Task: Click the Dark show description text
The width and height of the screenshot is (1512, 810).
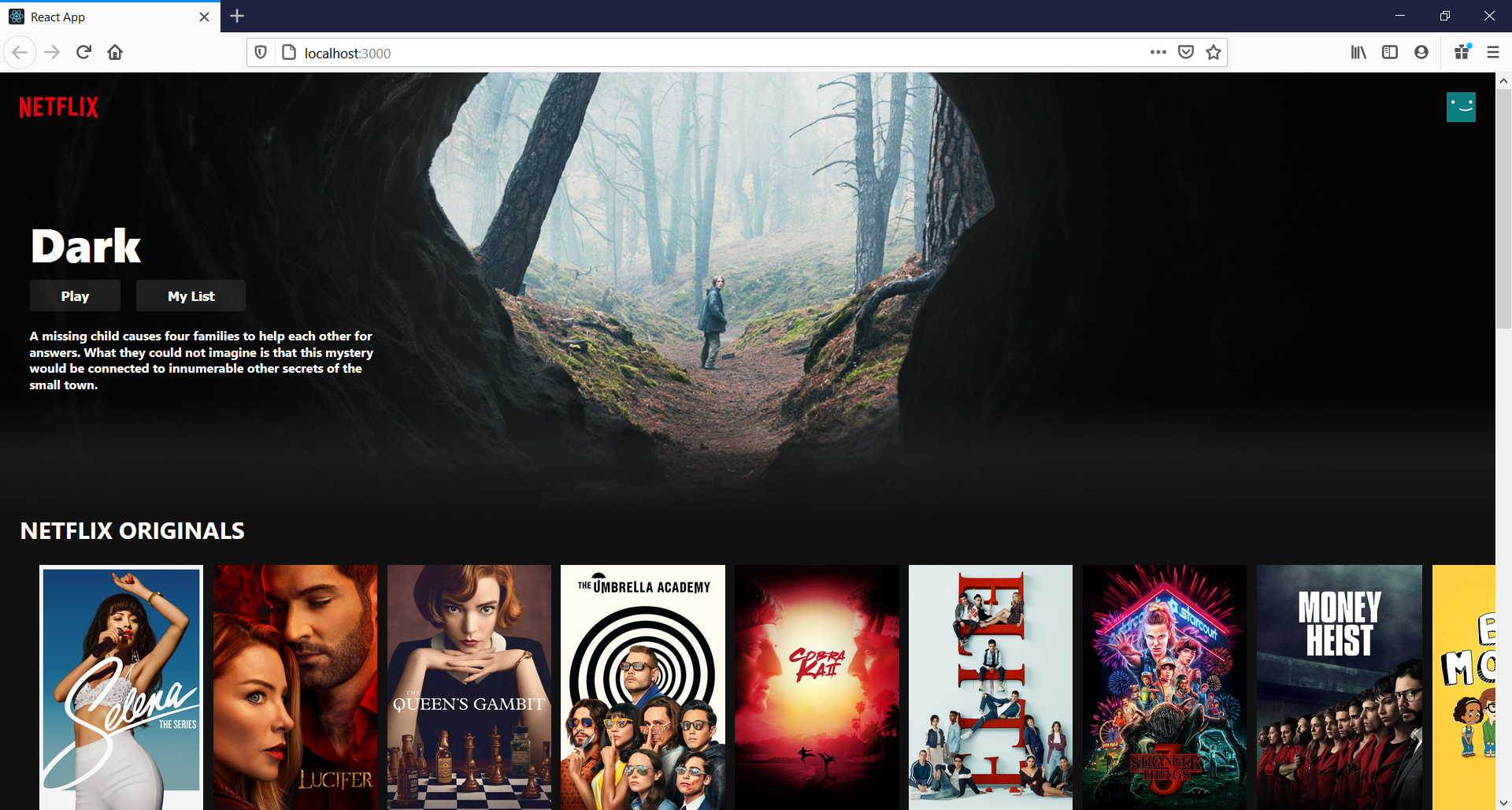Action: pyautogui.click(x=202, y=360)
